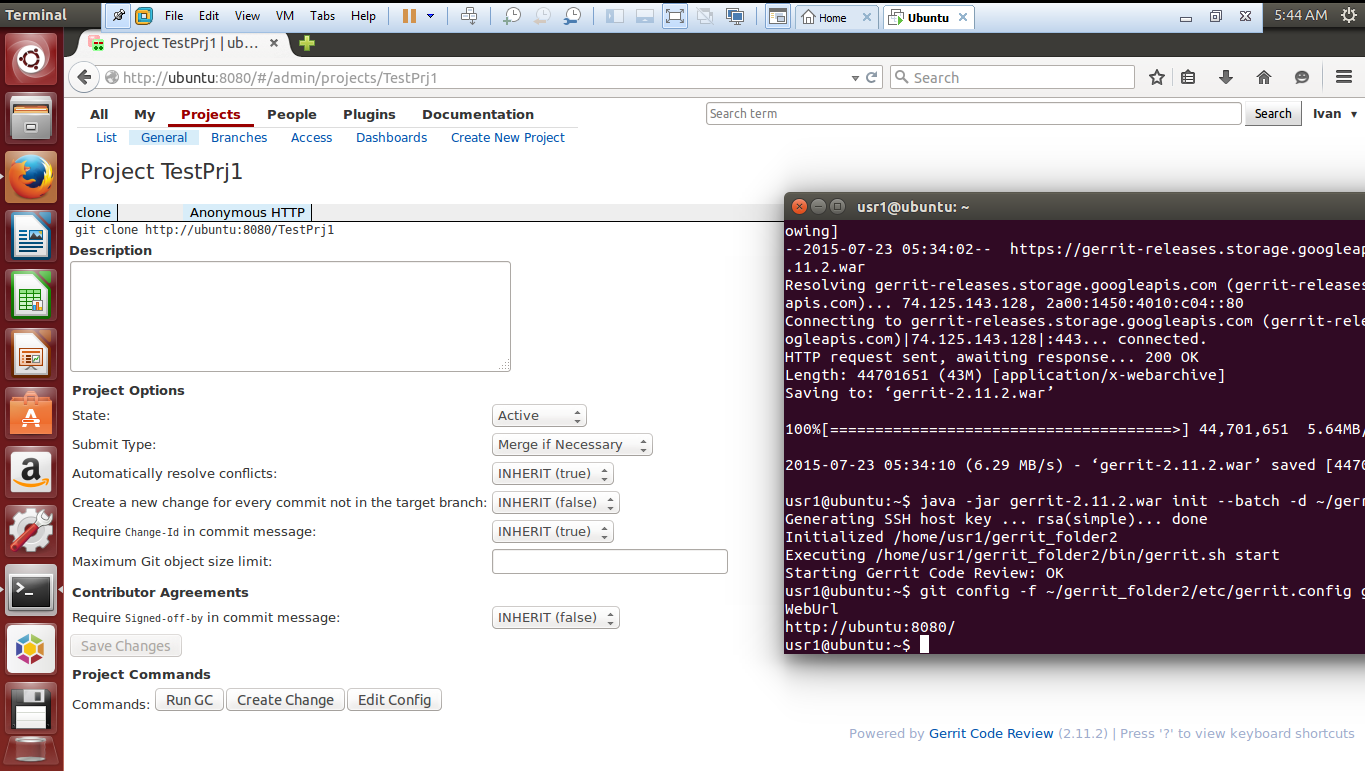Expand the Submit Type dropdown
Viewport: 1365px width, 771px height.
click(x=572, y=445)
